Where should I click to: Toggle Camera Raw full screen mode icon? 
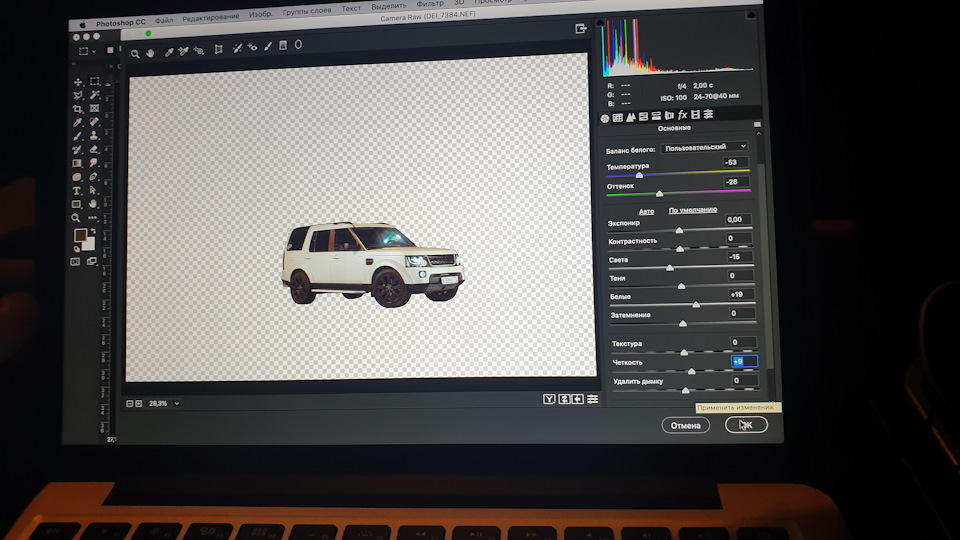pyautogui.click(x=580, y=29)
